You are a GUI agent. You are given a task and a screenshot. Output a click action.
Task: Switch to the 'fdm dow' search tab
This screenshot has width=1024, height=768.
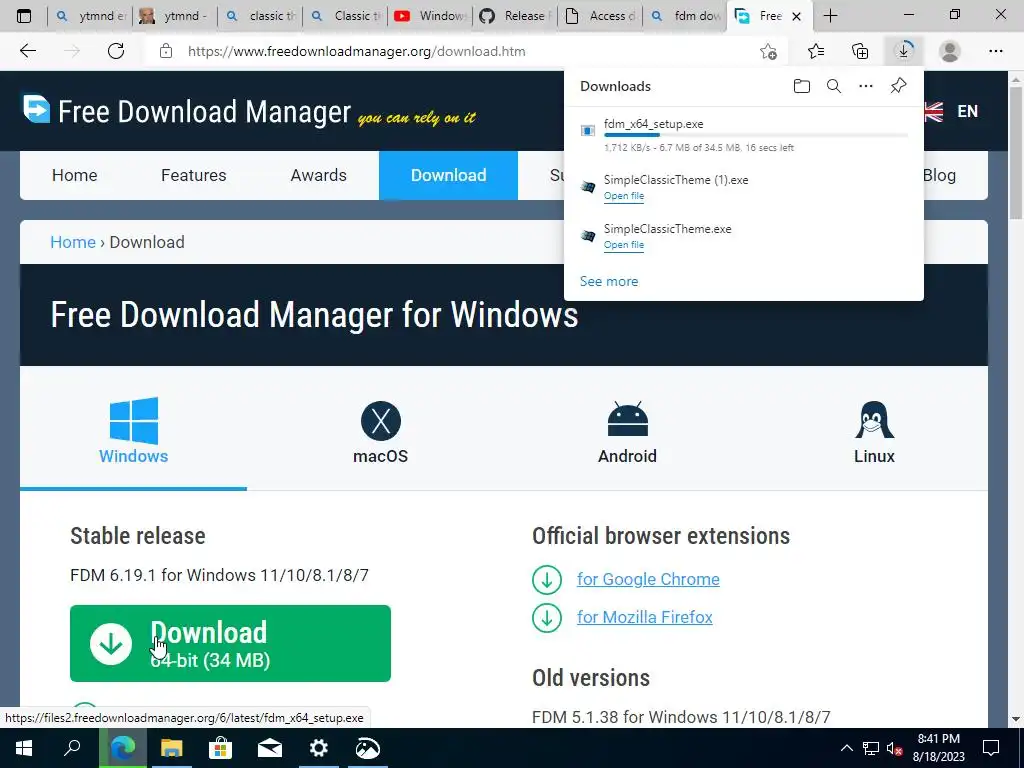tap(686, 16)
